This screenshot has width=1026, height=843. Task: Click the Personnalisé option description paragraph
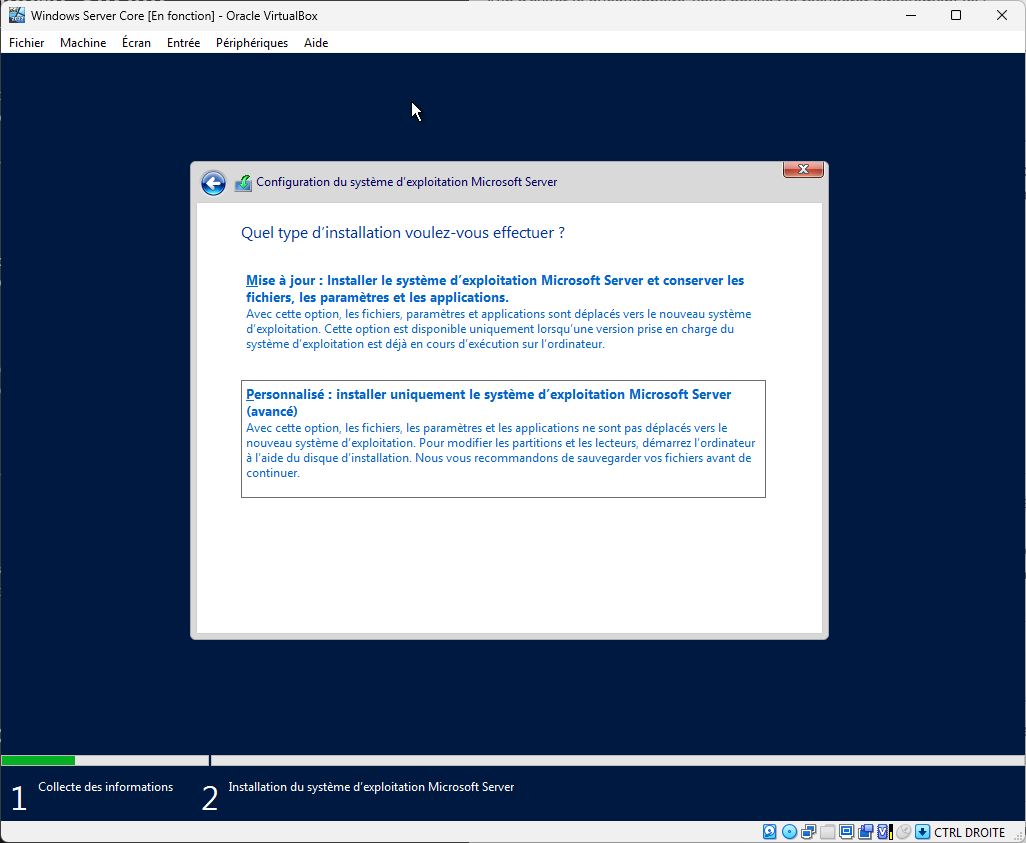pyautogui.click(x=501, y=450)
